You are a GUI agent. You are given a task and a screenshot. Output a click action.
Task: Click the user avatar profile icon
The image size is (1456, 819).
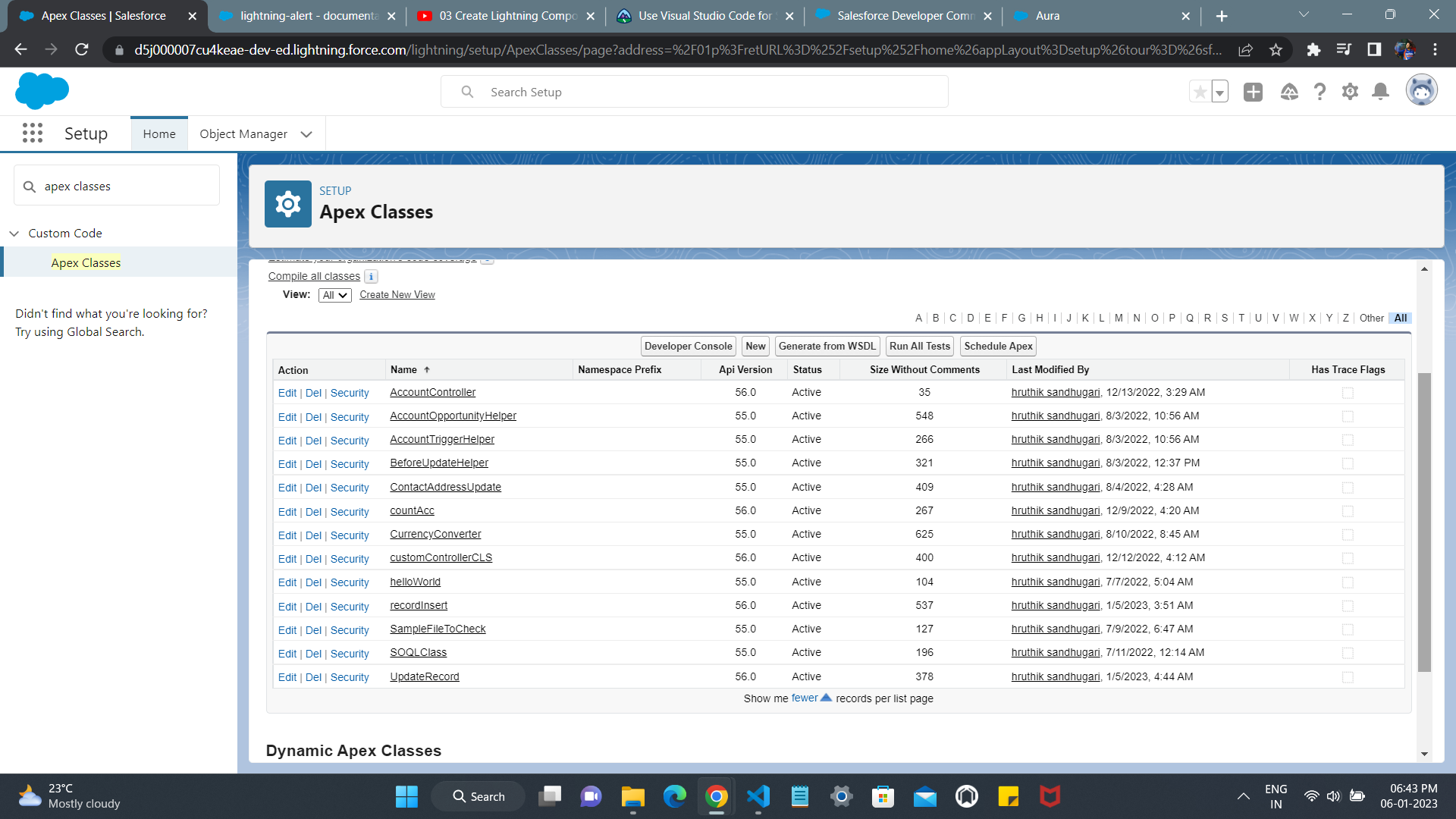(x=1421, y=91)
